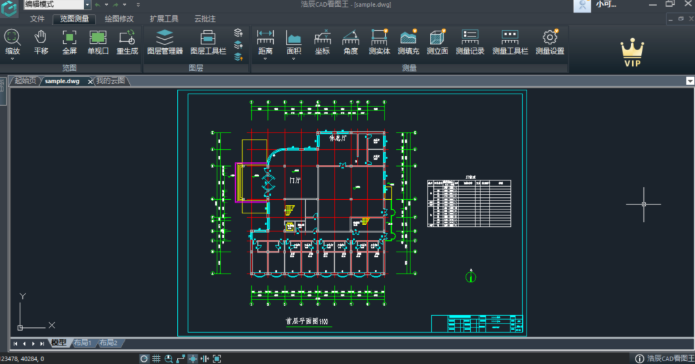Open the 文件 file menu
695x364 pixels.
point(37,19)
